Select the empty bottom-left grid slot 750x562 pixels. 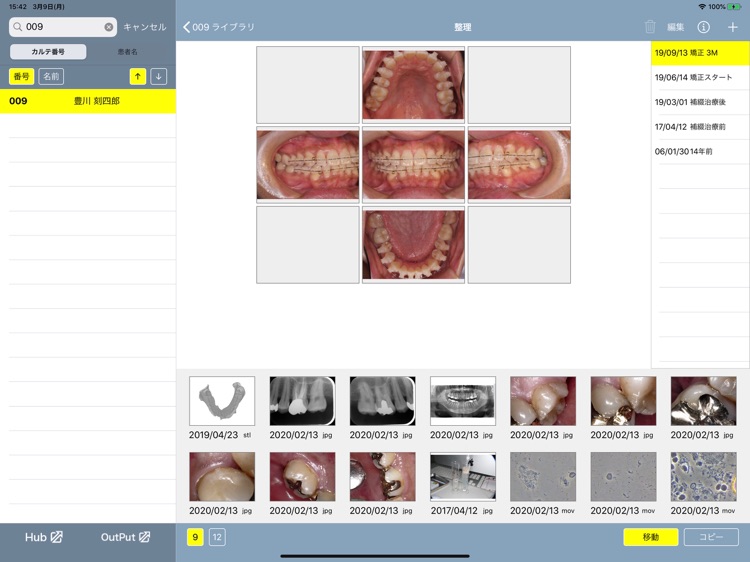point(308,245)
